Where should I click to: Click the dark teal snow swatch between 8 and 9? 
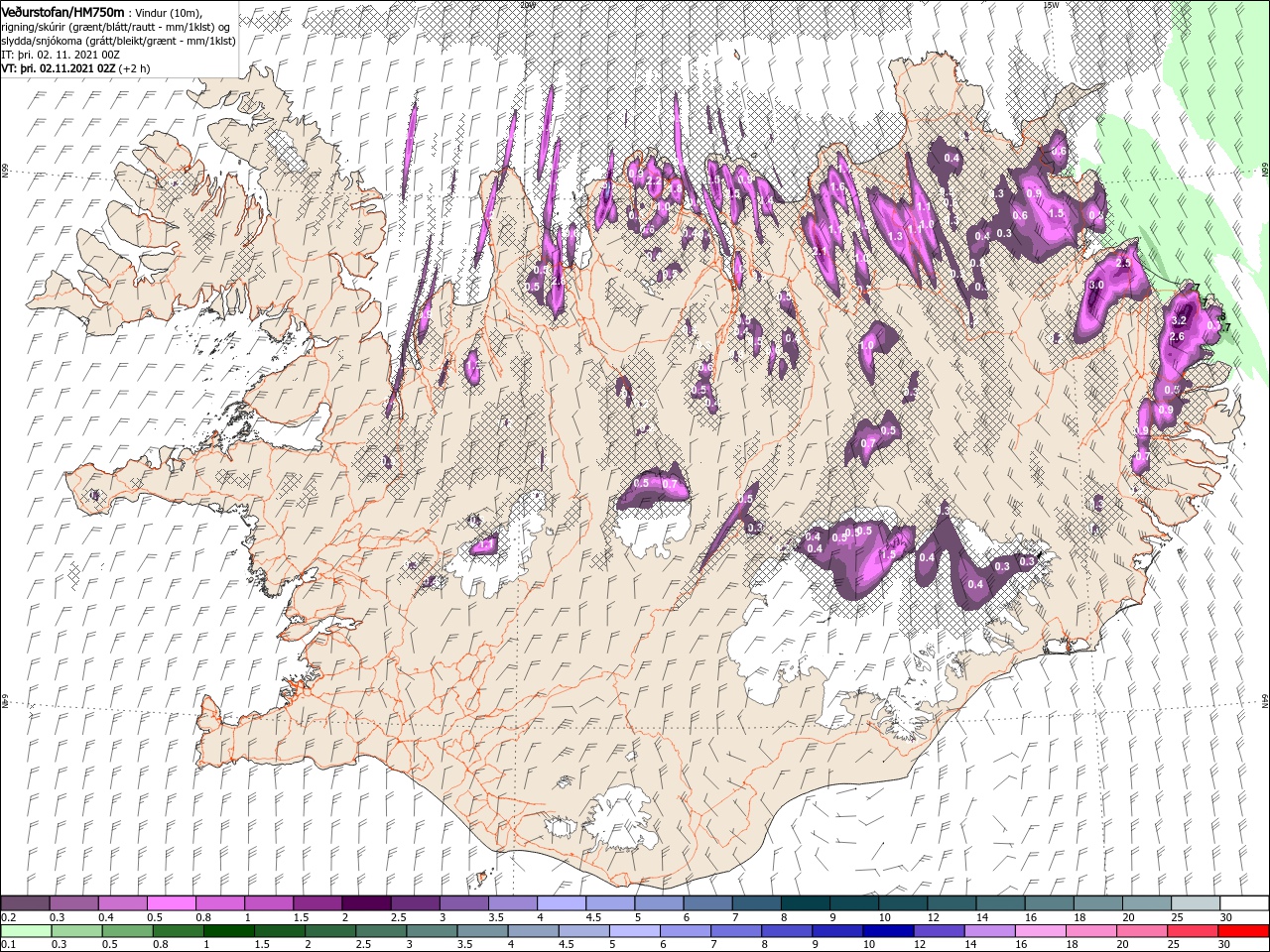(805, 903)
